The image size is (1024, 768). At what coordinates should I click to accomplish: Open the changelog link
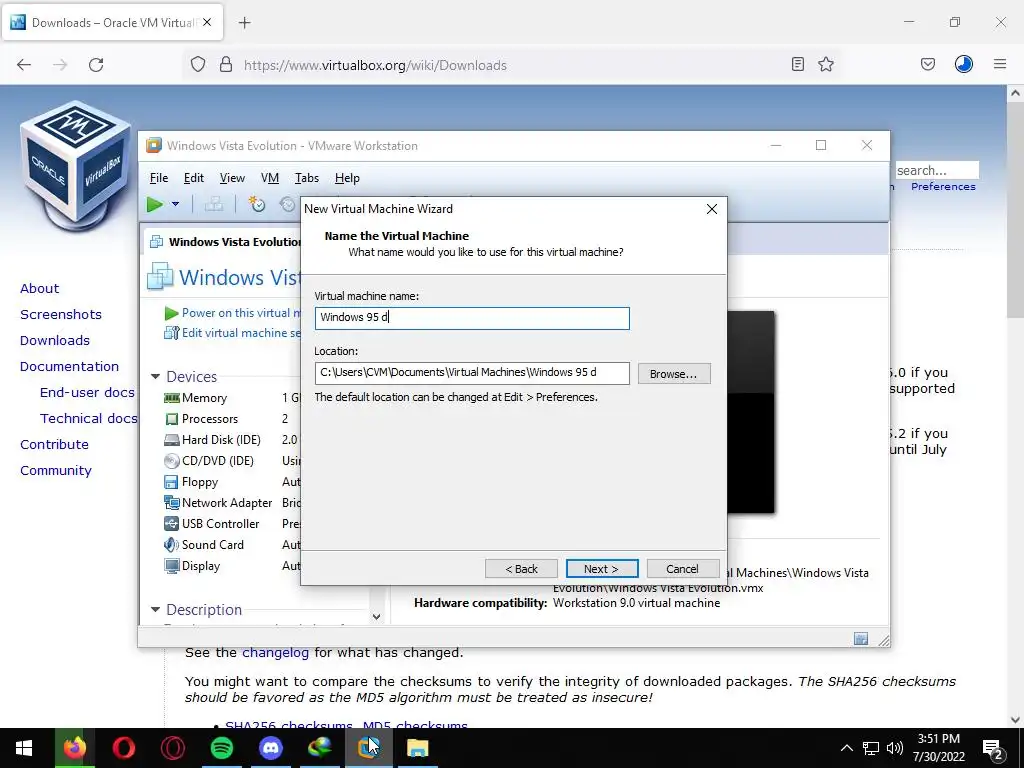click(276, 652)
